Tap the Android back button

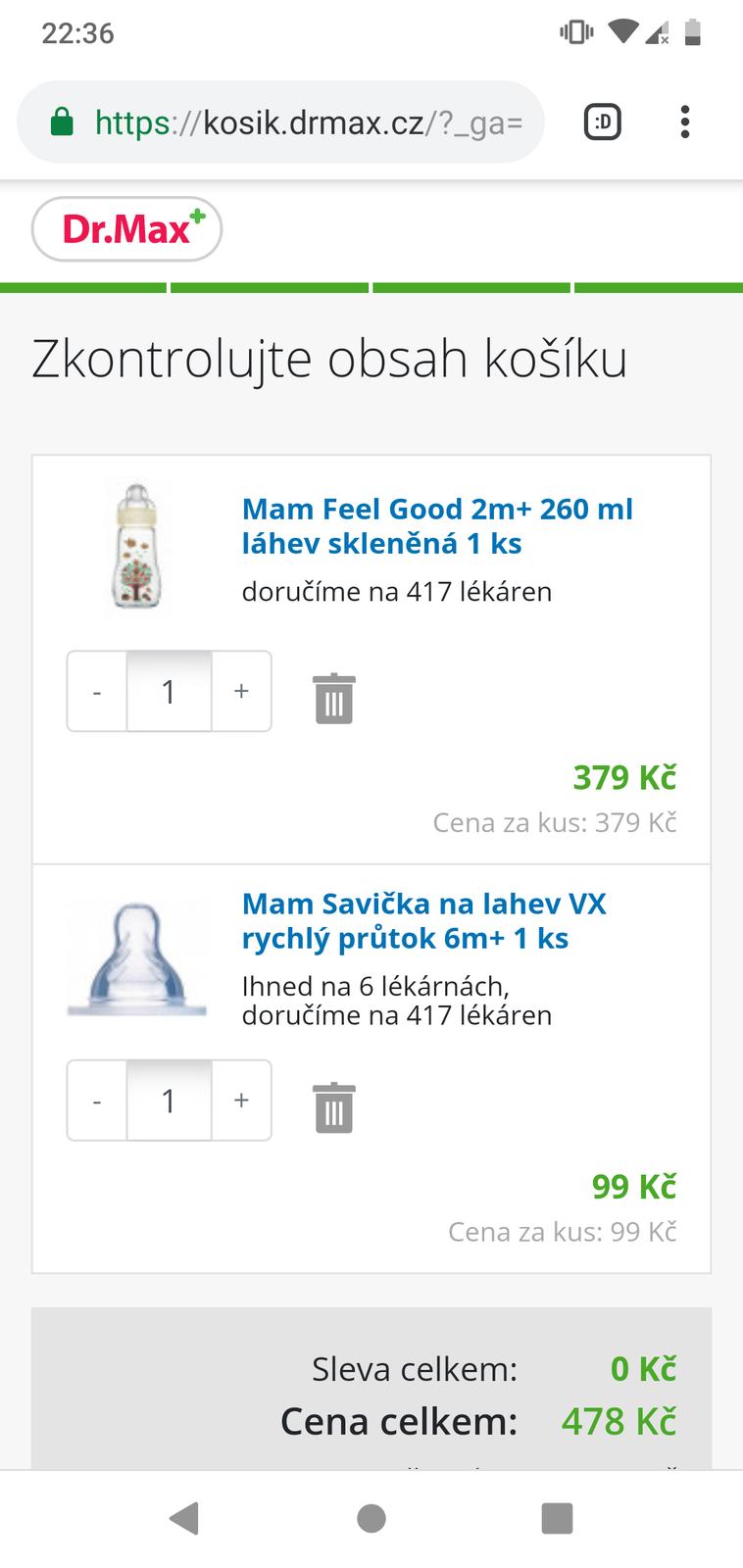tap(184, 1518)
